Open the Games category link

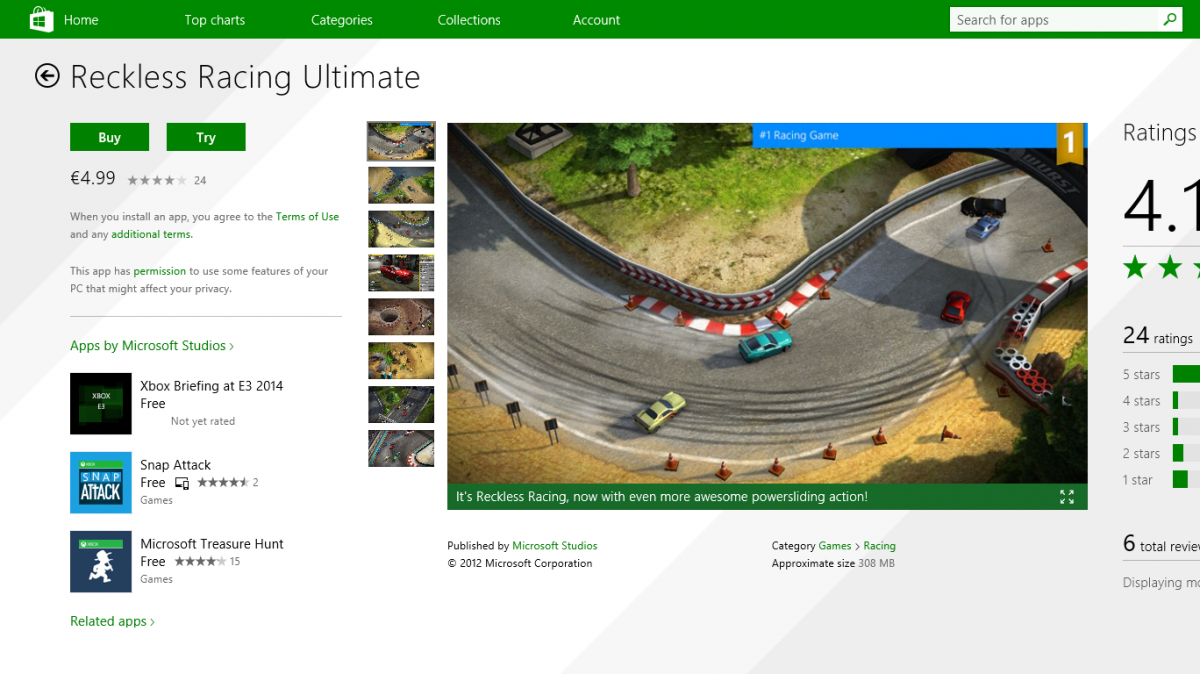835,546
